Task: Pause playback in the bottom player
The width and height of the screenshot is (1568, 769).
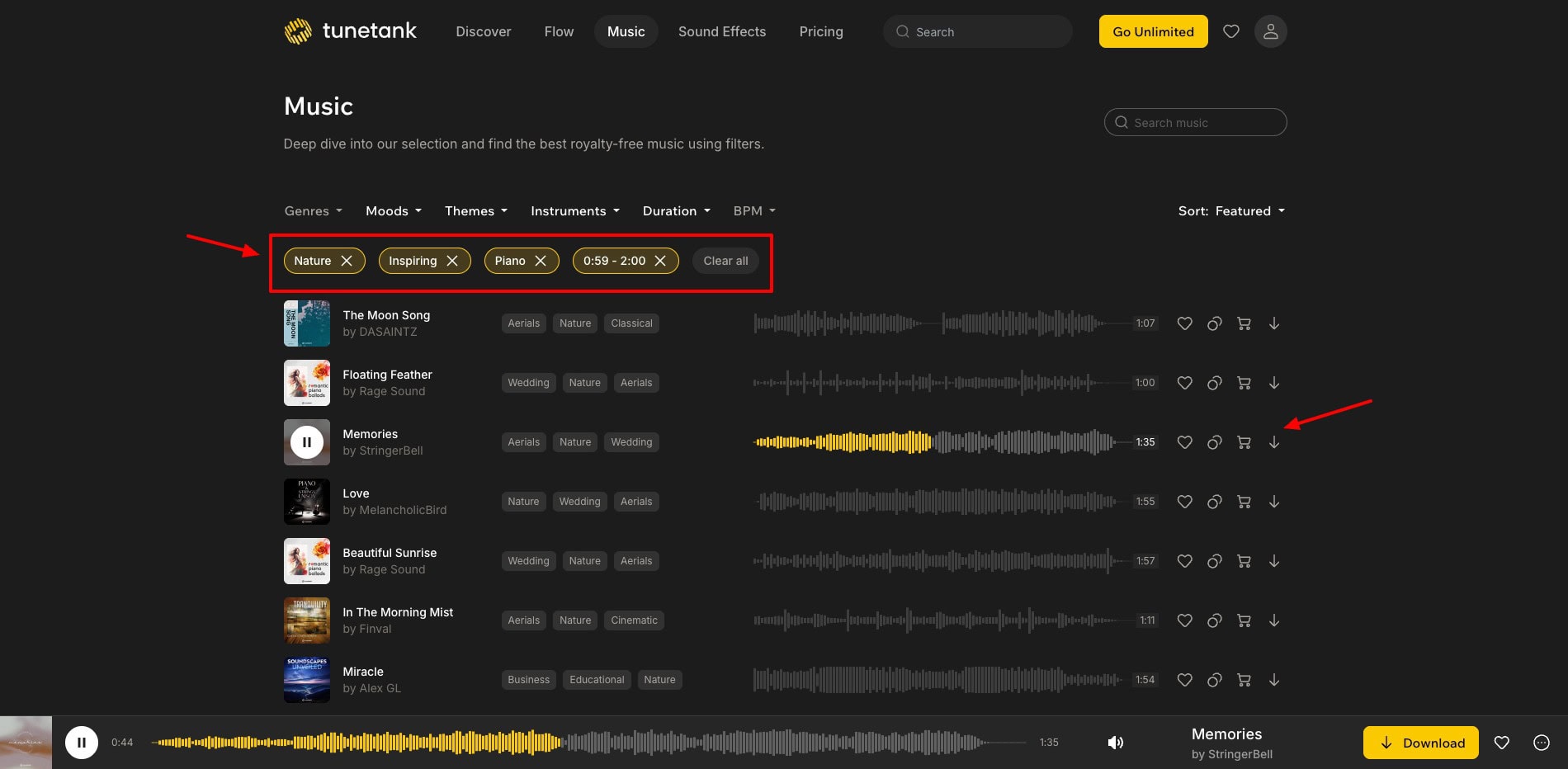Action: [82, 743]
